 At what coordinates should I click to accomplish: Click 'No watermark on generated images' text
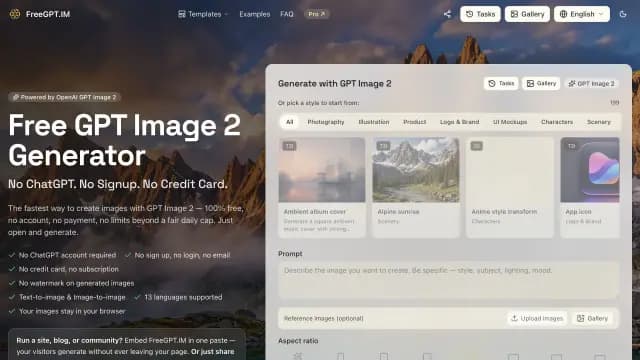pyautogui.click(x=76, y=283)
